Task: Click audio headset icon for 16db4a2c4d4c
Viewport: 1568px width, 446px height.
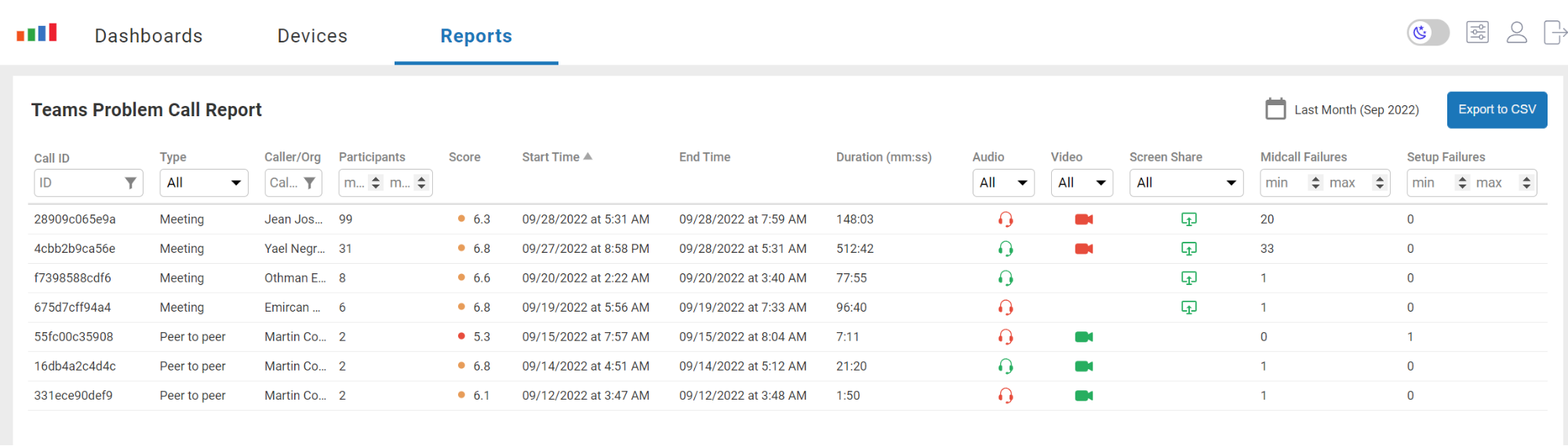Action: [x=1005, y=367]
